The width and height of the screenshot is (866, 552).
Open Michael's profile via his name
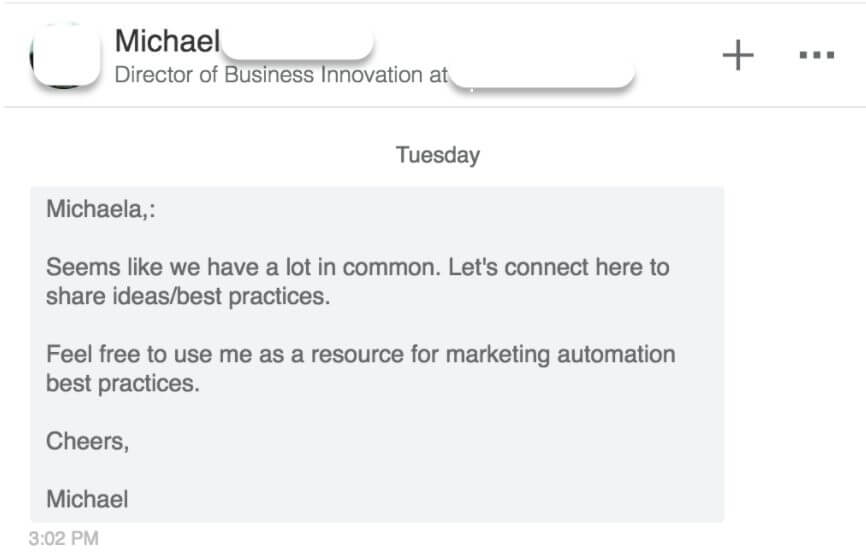click(167, 41)
